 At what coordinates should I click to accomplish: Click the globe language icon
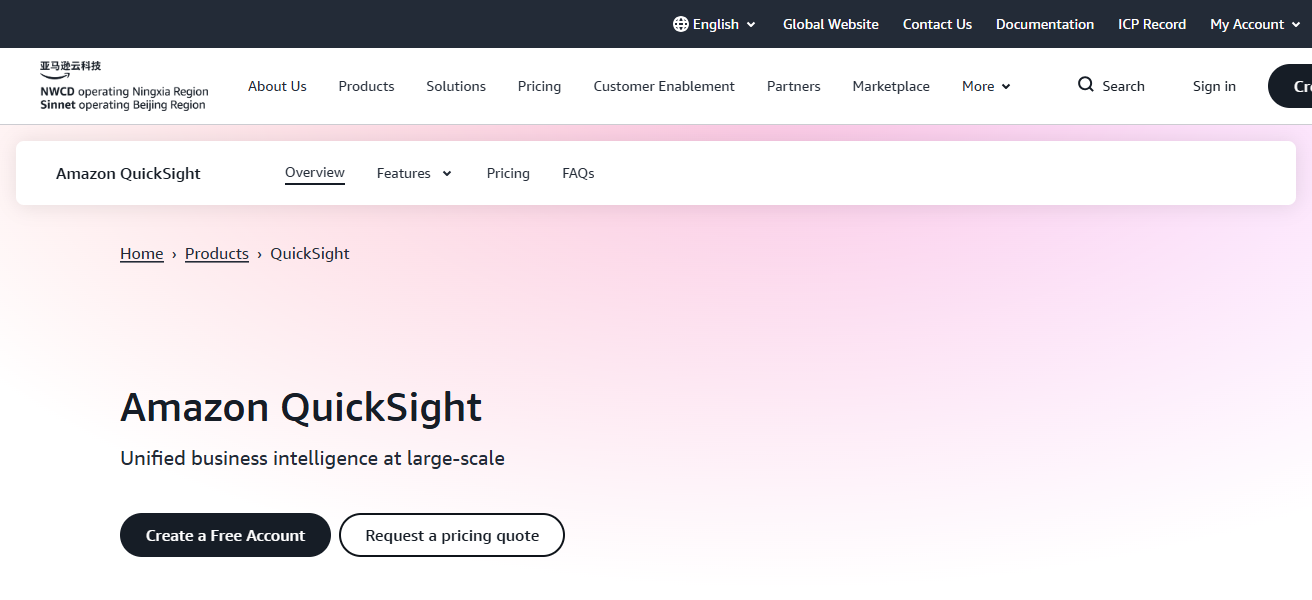click(x=681, y=24)
